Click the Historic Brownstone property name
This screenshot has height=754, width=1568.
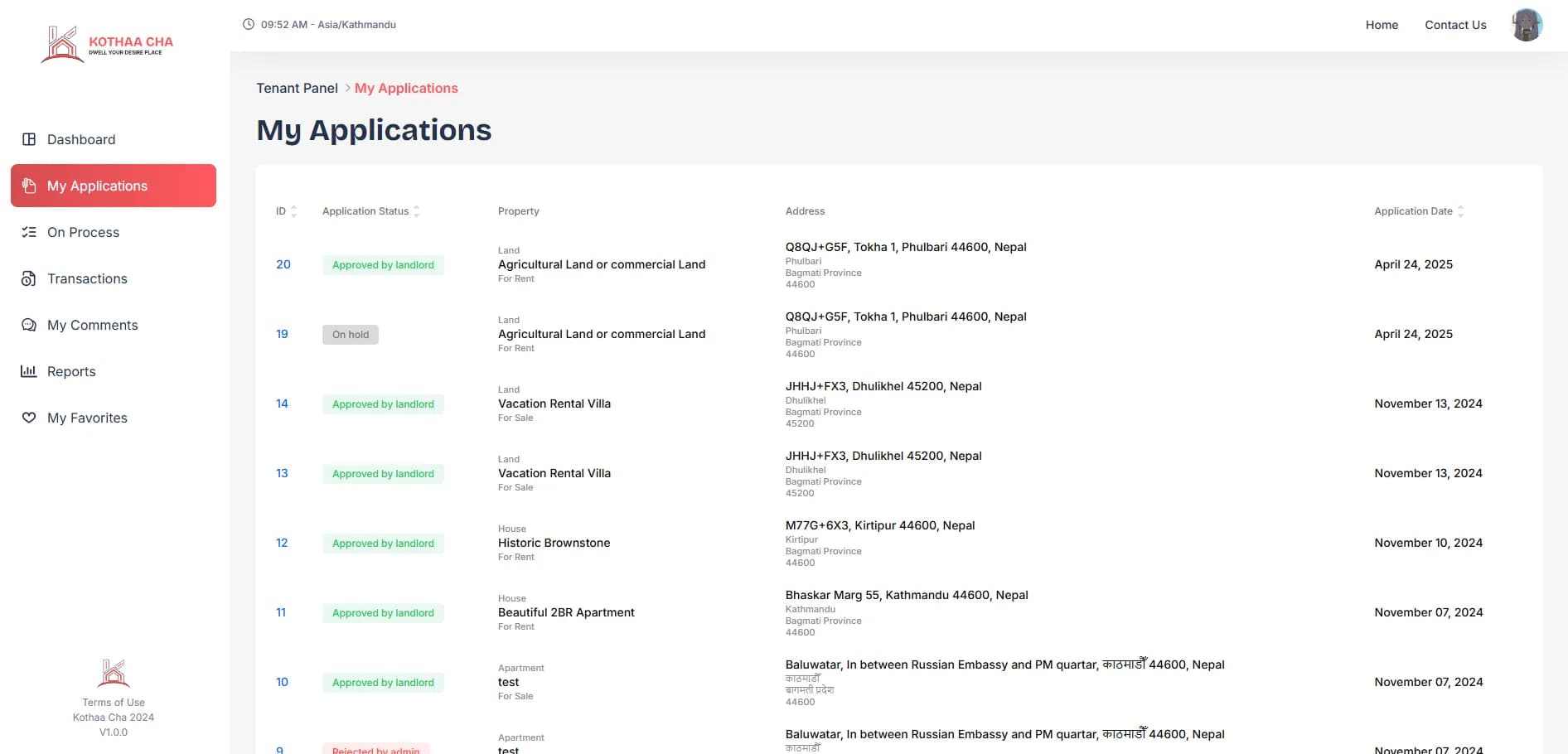554,543
